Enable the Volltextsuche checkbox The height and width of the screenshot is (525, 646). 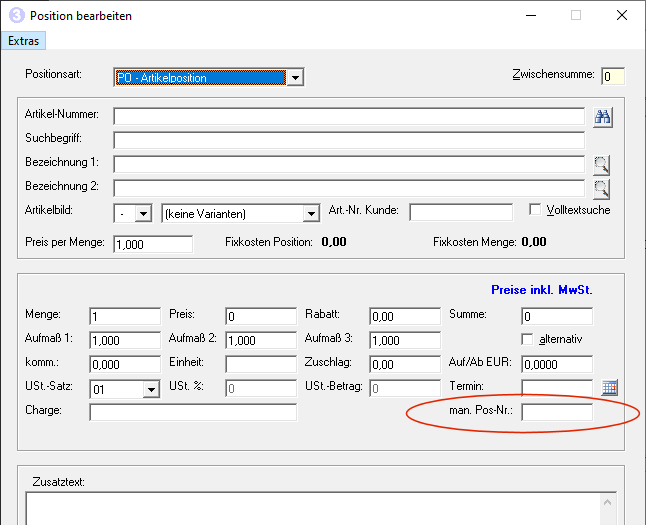[535, 209]
